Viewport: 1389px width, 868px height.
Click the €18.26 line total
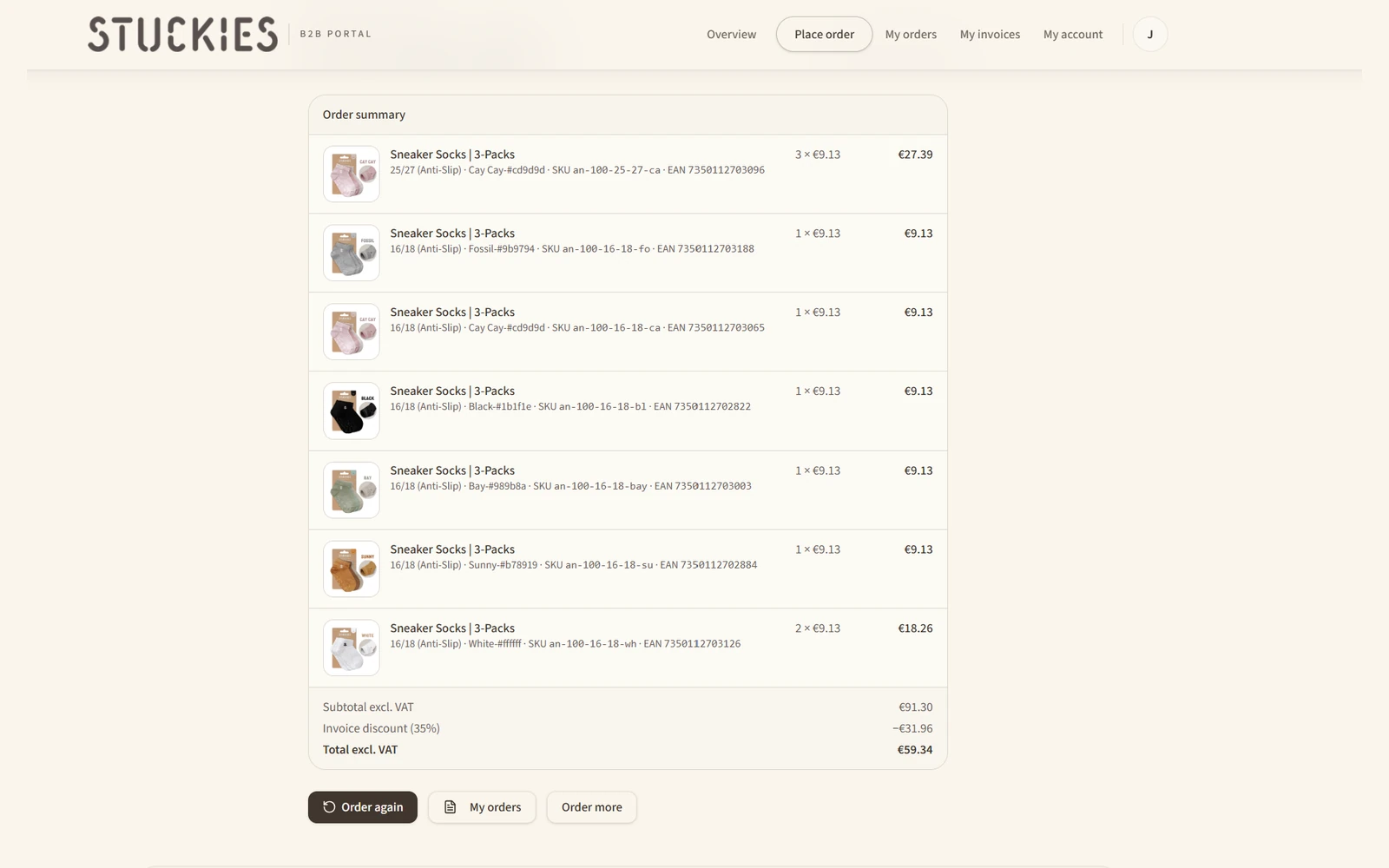pyautogui.click(x=915, y=628)
